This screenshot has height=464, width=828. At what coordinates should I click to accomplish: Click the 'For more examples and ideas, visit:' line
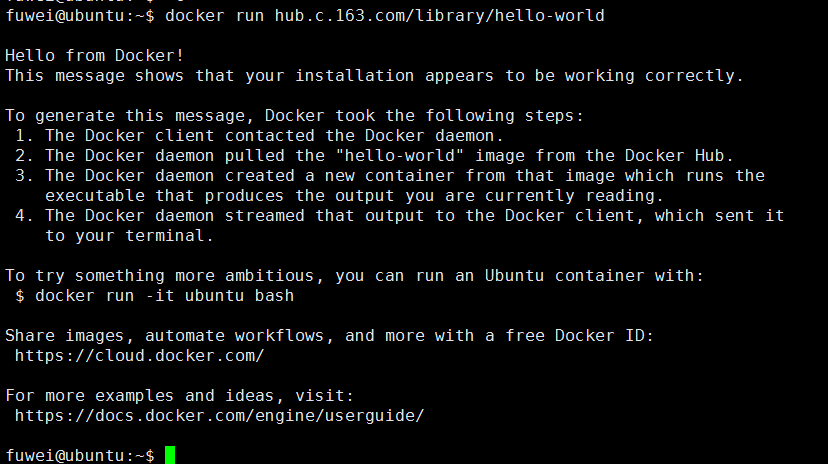point(180,396)
